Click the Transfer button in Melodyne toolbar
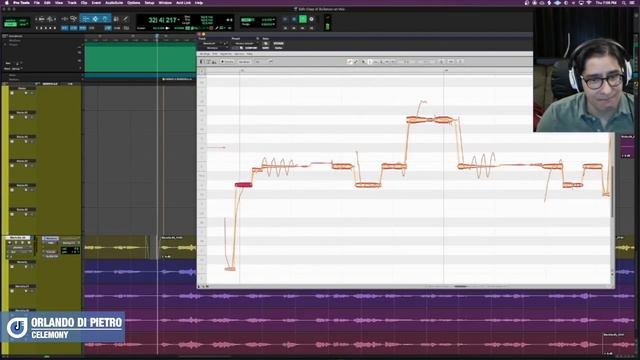 tap(227, 61)
